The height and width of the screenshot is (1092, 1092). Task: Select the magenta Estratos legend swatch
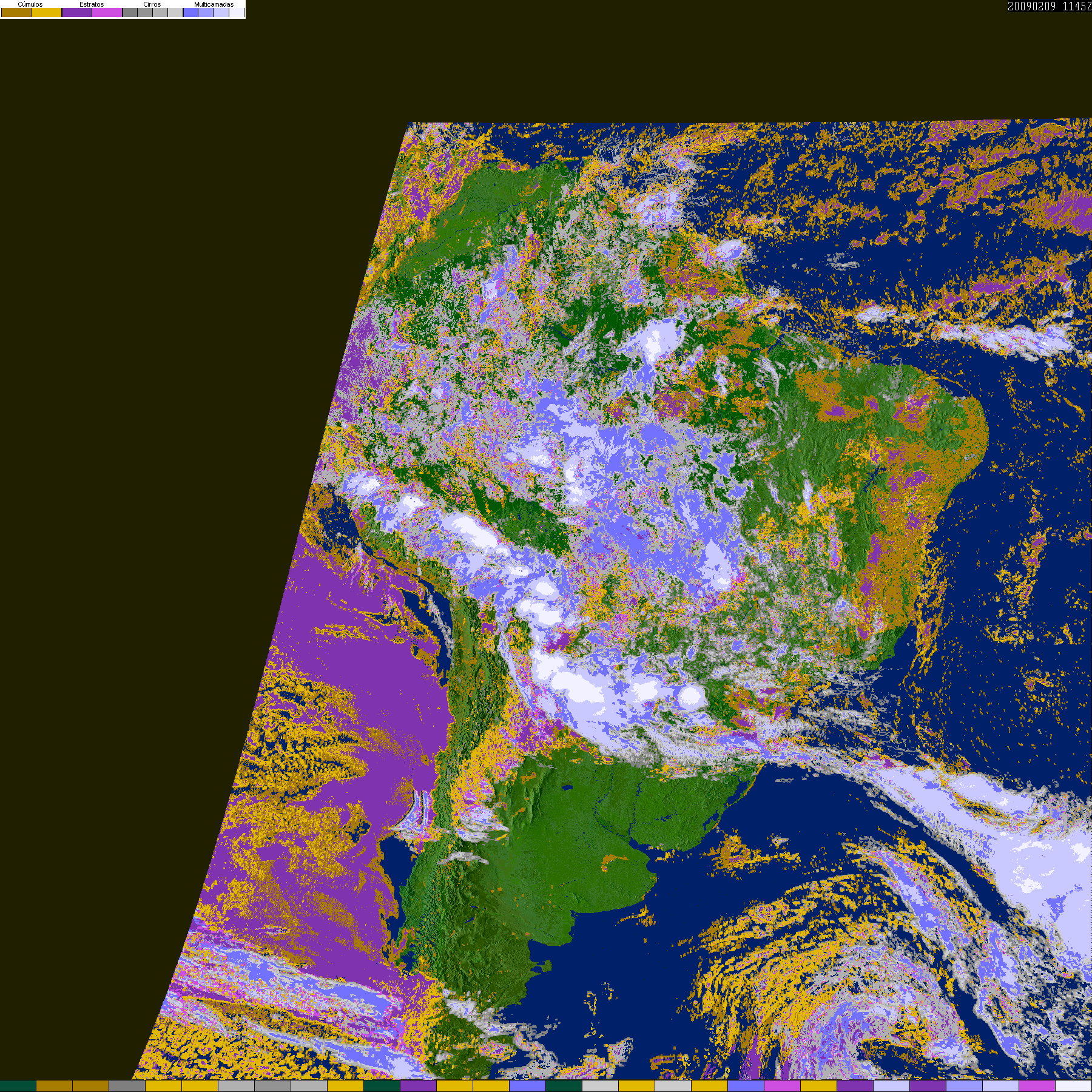pos(107,12)
